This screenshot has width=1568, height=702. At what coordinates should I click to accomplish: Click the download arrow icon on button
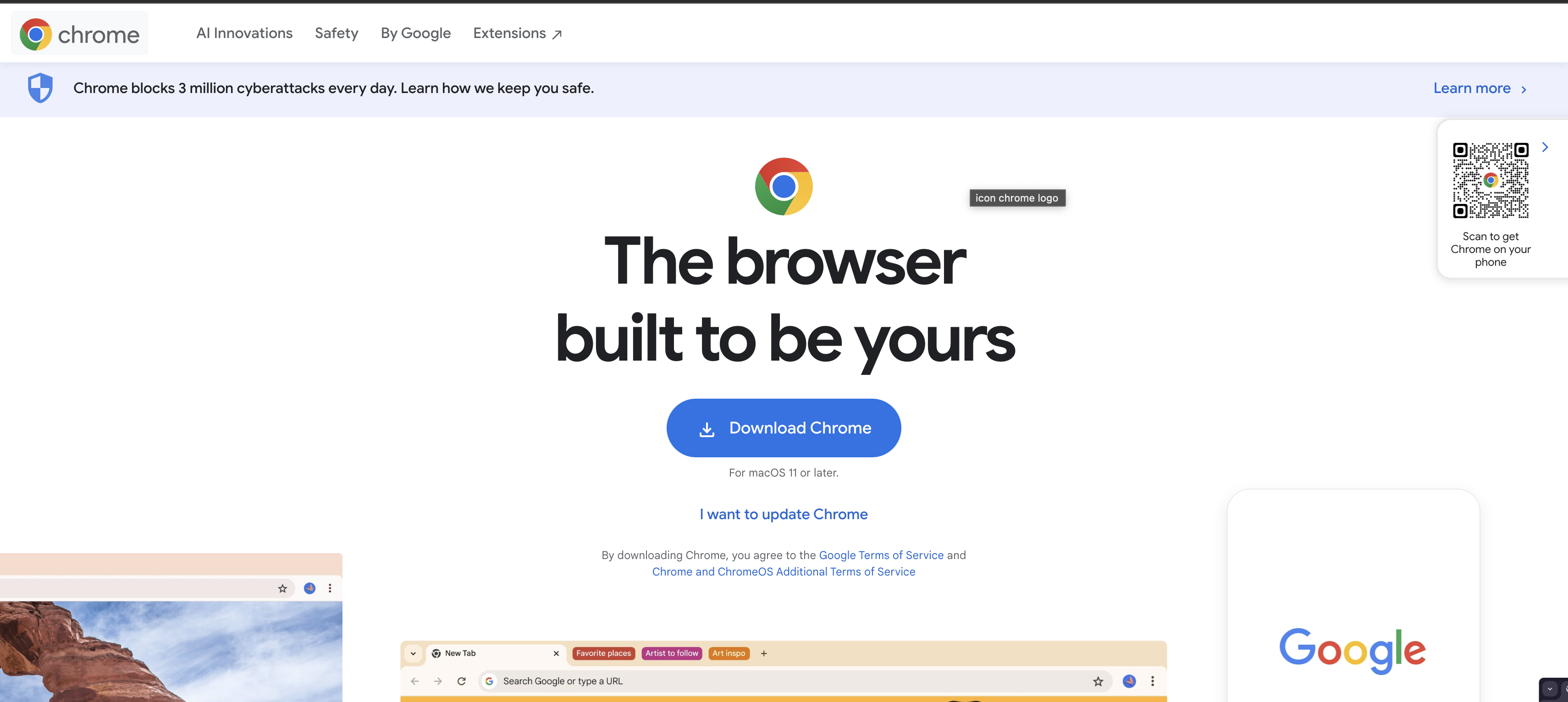pos(707,428)
